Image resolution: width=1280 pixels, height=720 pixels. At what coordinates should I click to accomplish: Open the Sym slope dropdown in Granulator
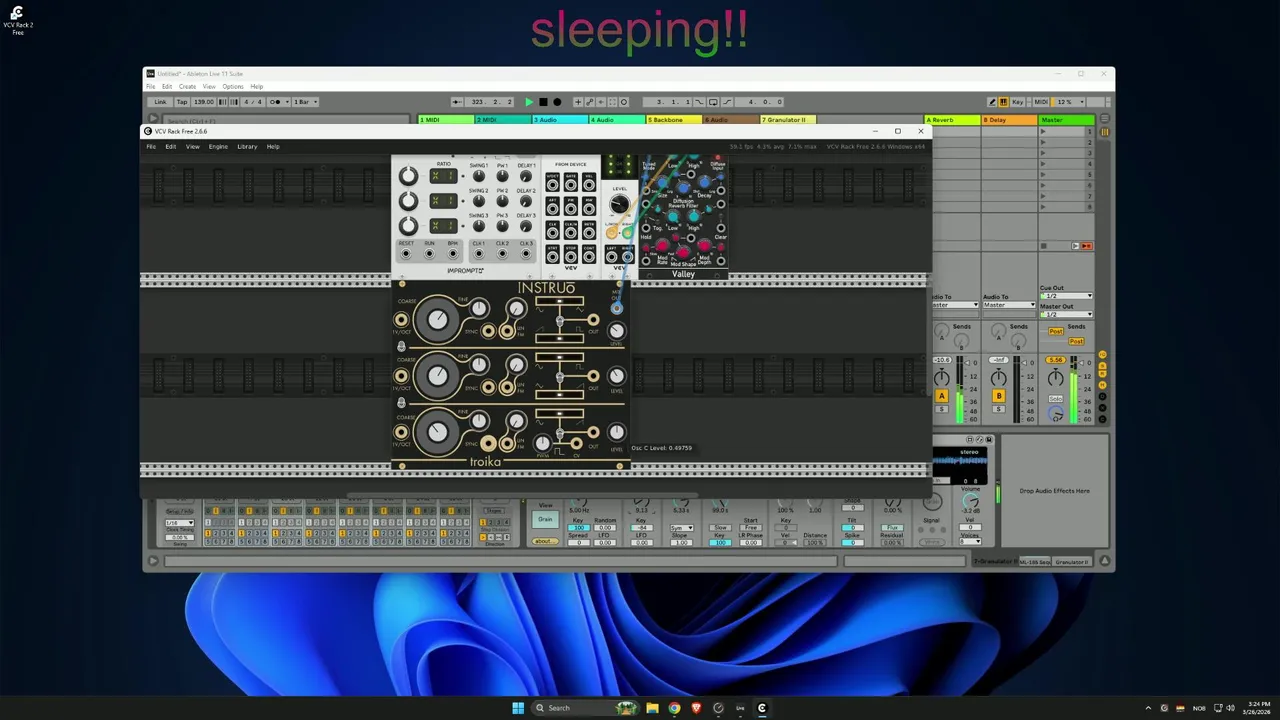tap(681, 528)
